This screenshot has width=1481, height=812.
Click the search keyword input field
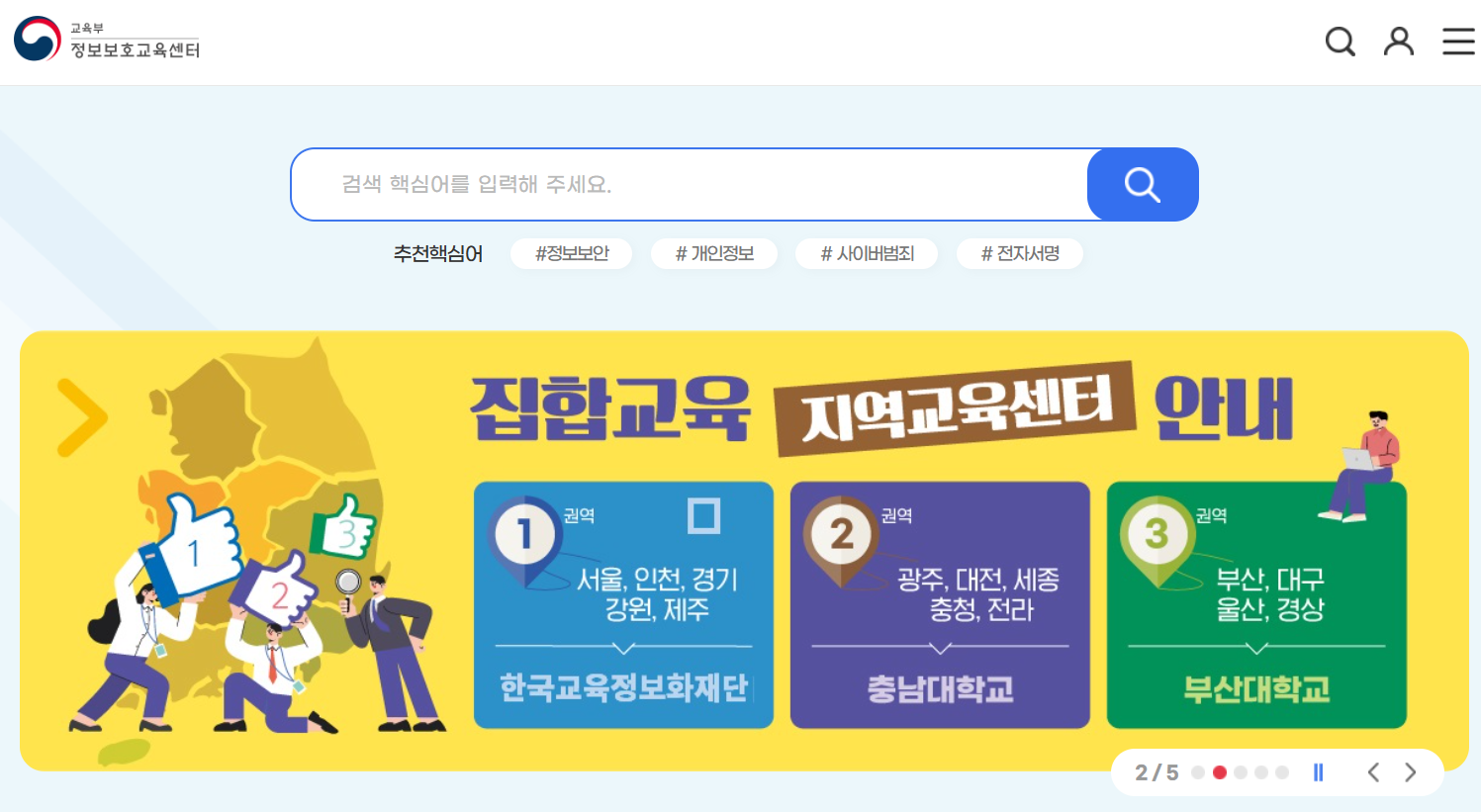click(x=690, y=184)
